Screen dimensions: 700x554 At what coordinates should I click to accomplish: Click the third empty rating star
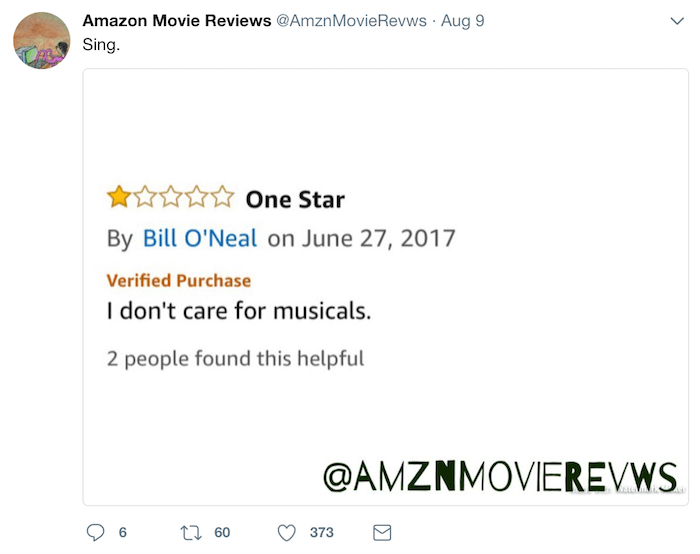[171, 197]
